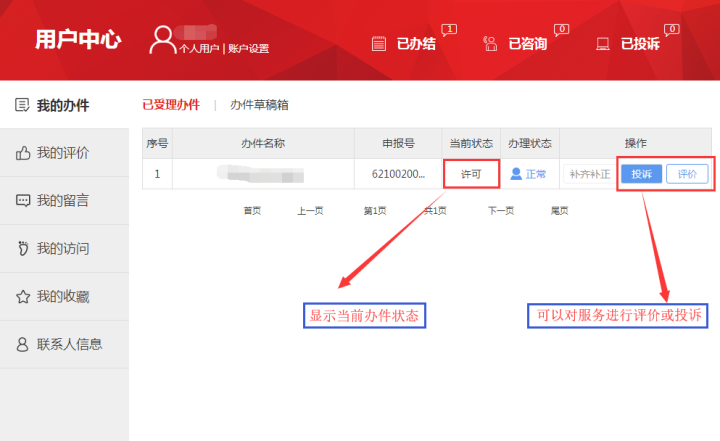Jump to 尾页 in pagination
This screenshot has height=441, width=720.
click(559, 211)
